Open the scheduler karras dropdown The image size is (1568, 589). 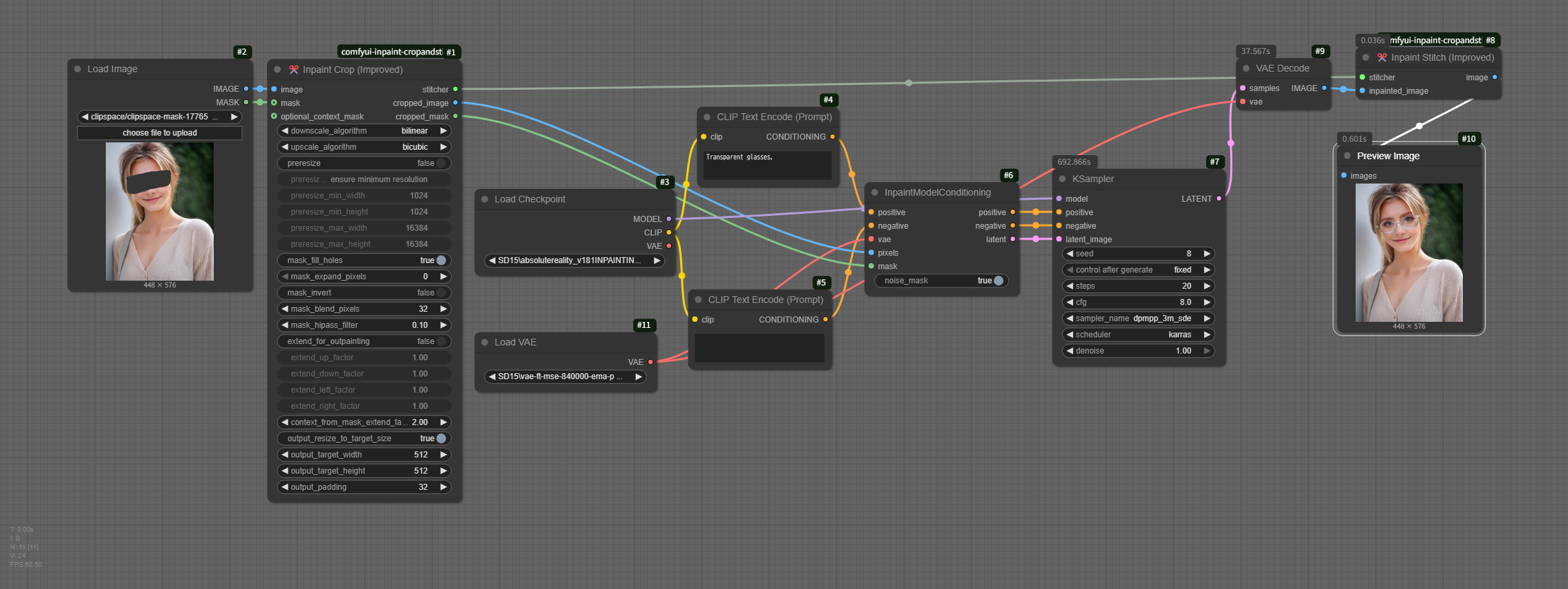(1138, 335)
